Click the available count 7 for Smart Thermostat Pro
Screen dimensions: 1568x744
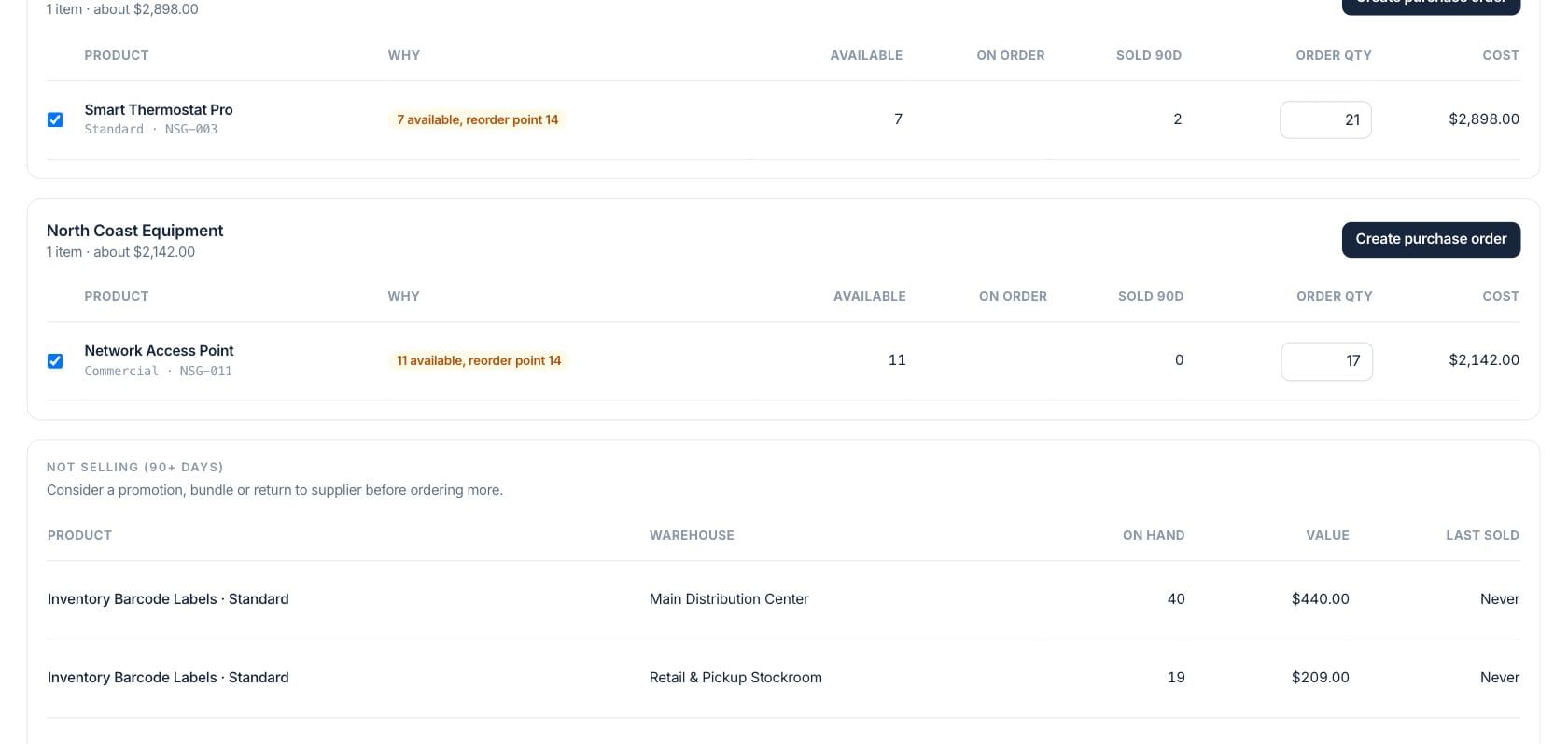[x=898, y=119]
